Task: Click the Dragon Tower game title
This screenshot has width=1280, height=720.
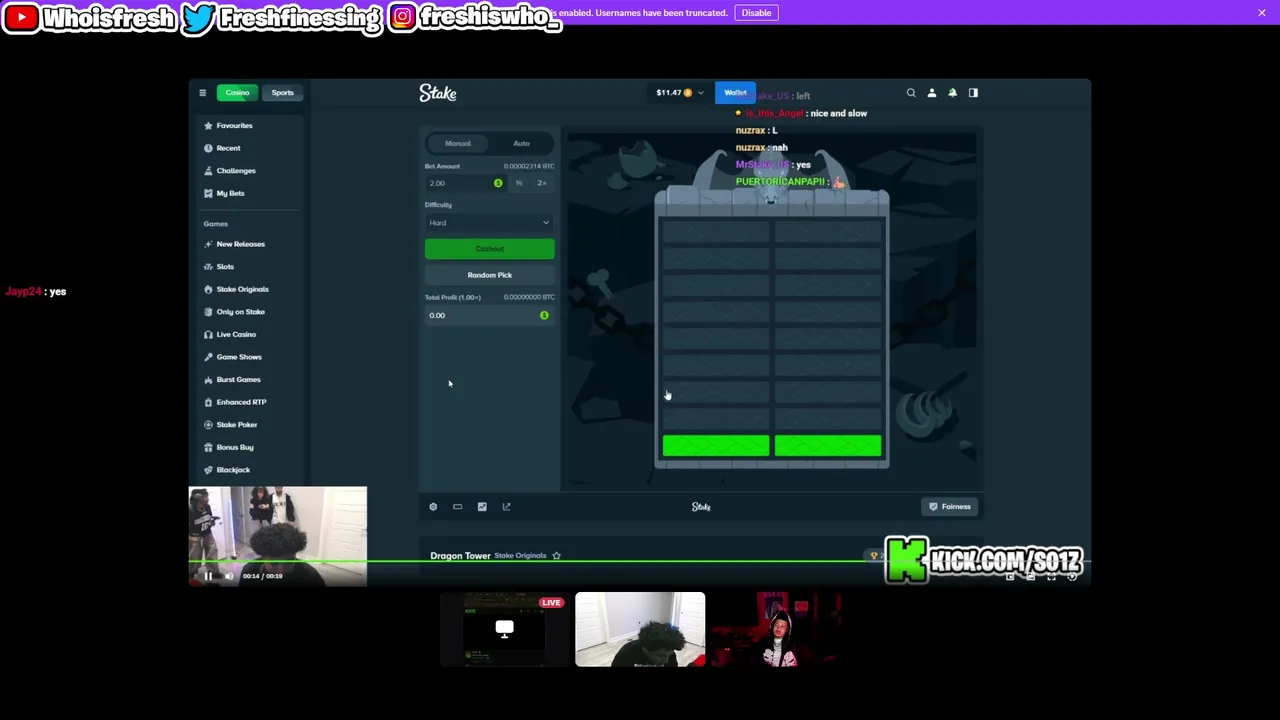Action: coord(460,556)
